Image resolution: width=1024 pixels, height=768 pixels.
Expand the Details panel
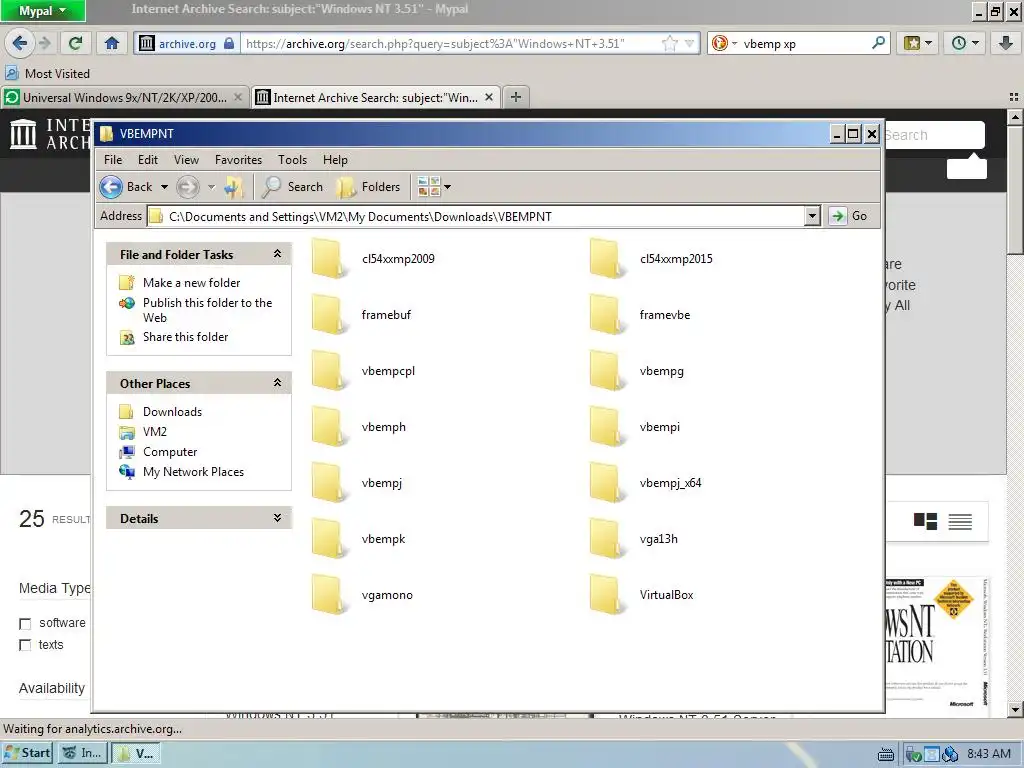click(278, 518)
